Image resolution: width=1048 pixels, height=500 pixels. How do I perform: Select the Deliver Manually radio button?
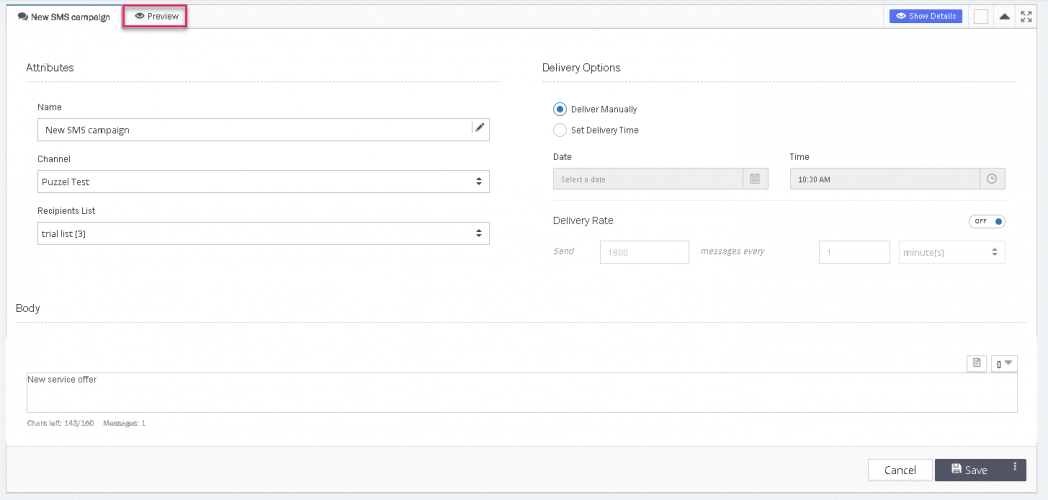tap(560, 109)
